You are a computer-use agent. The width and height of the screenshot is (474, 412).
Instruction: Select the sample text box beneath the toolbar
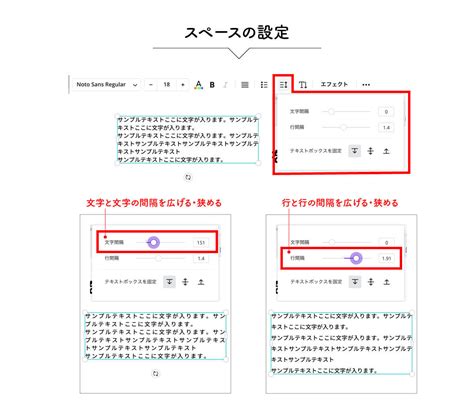(x=188, y=139)
